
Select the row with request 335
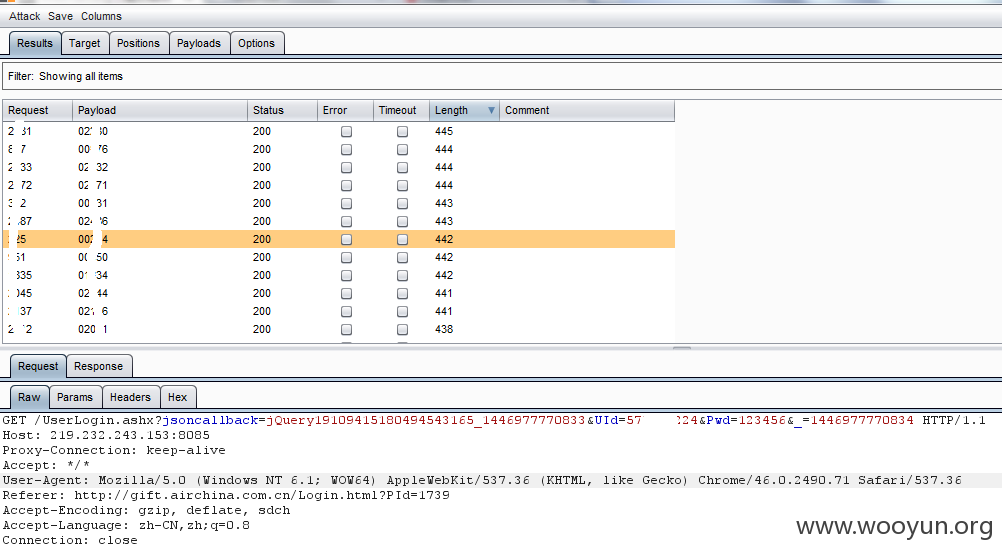point(339,275)
